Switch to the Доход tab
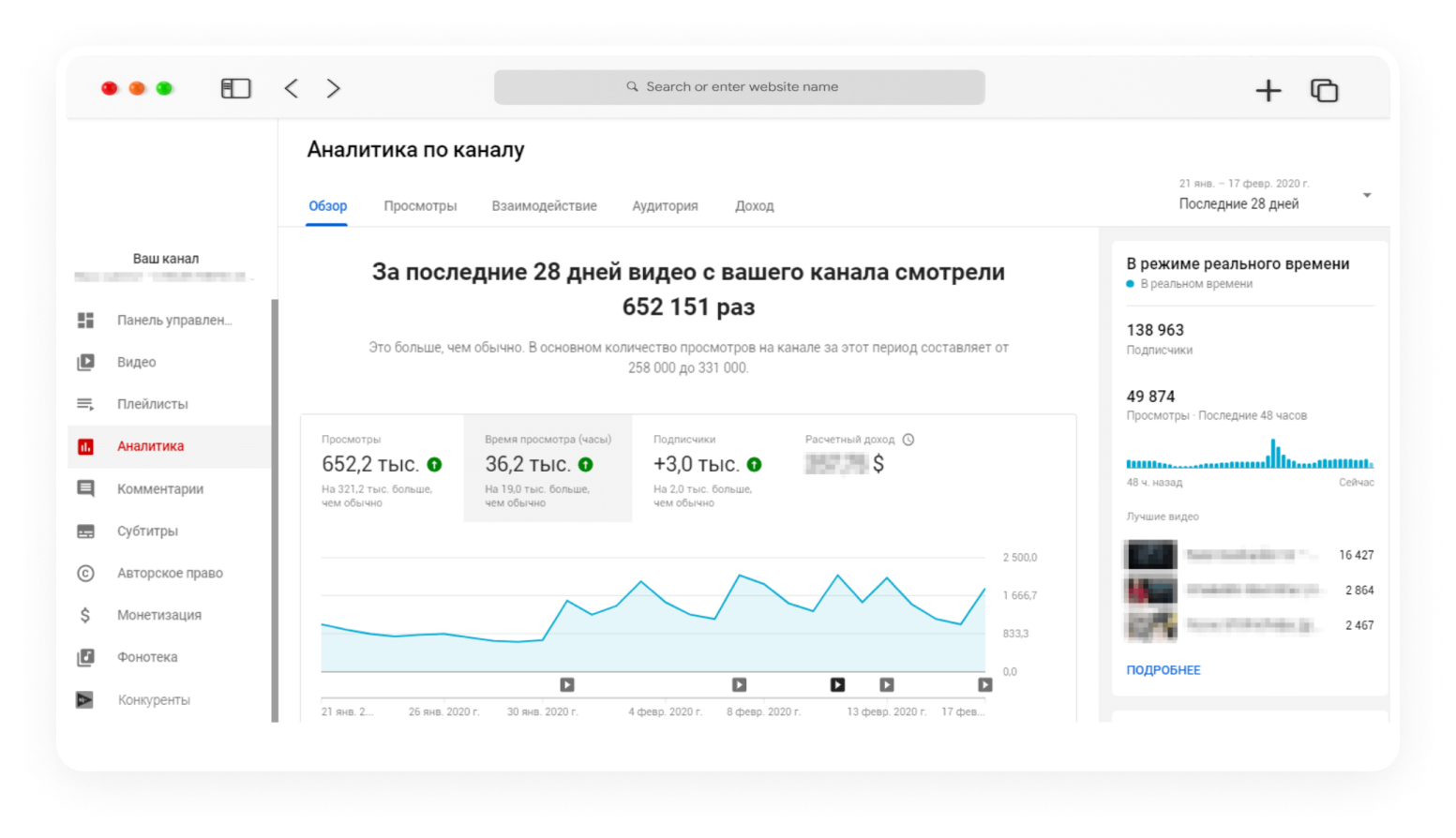Viewport: 1456px width, 838px height. tap(755, 206)
